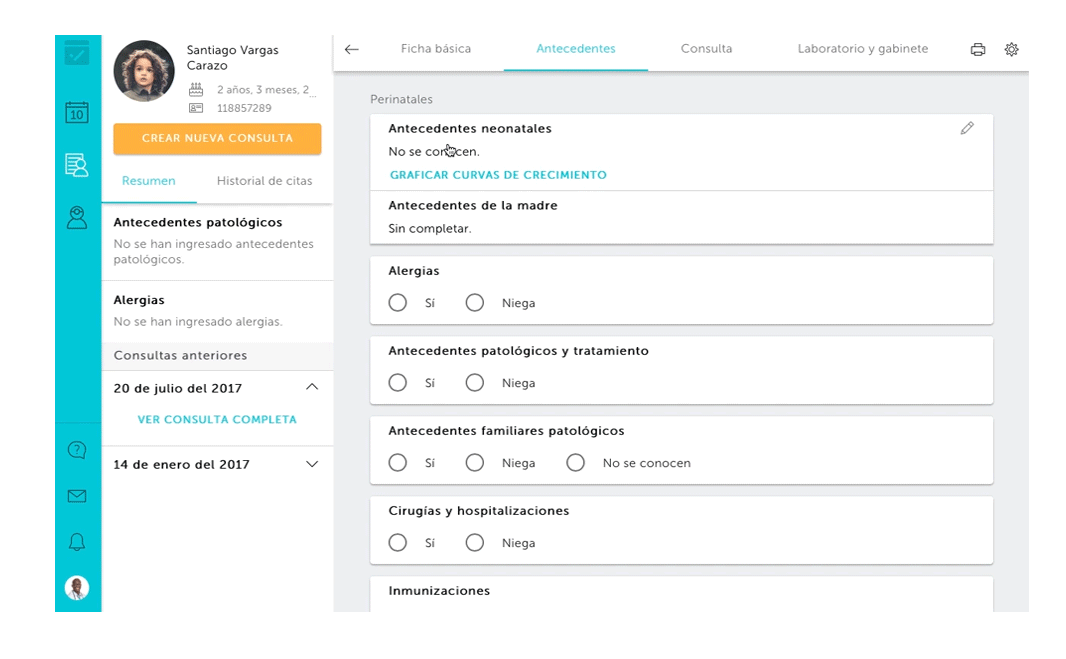Click VER CONSULTA COMPLETA link
The width and height of the screenshot is (1066, 659).
click(217, 420)
